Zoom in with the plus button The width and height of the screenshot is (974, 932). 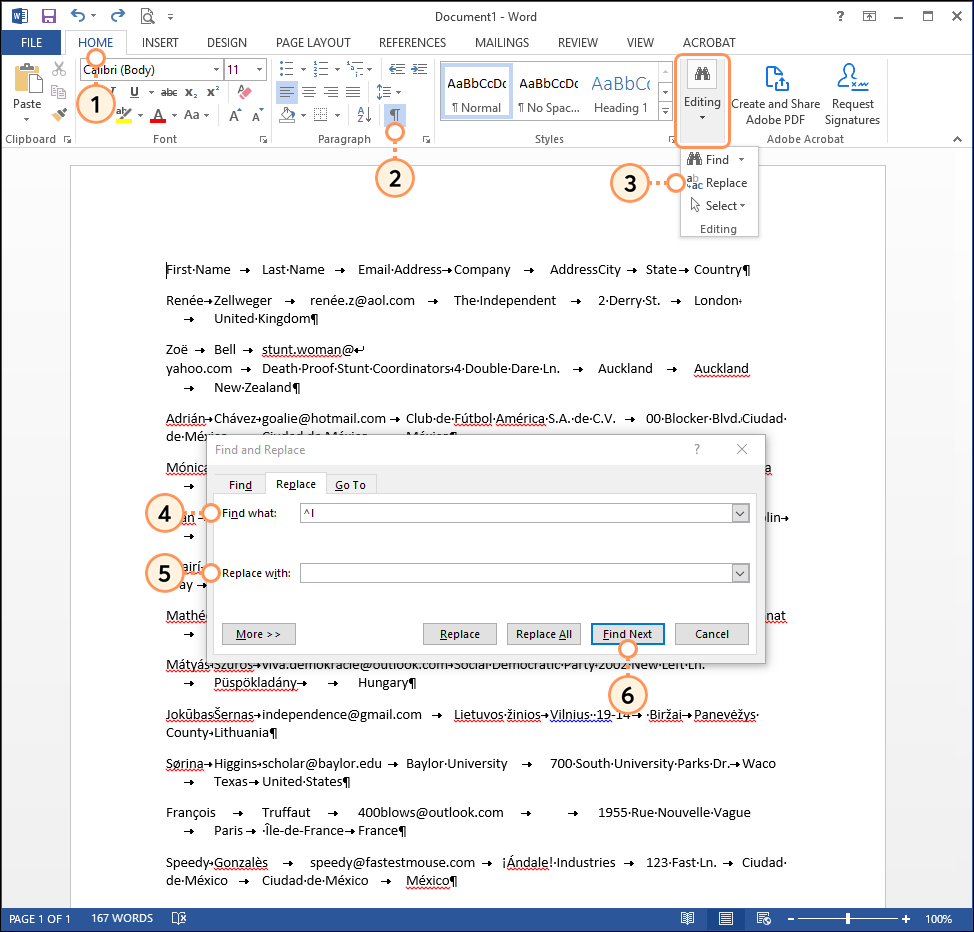pos(906,918)
